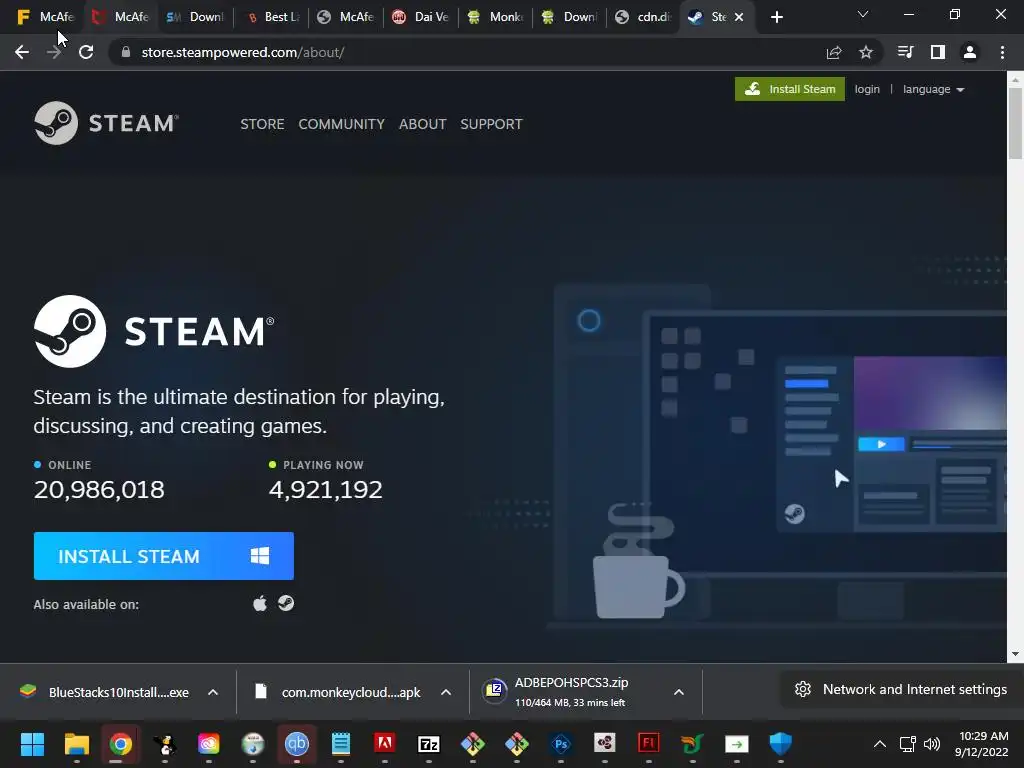Open the COMMUNITY menu
Screen dimensions: 1024x768
click(342, 124)
